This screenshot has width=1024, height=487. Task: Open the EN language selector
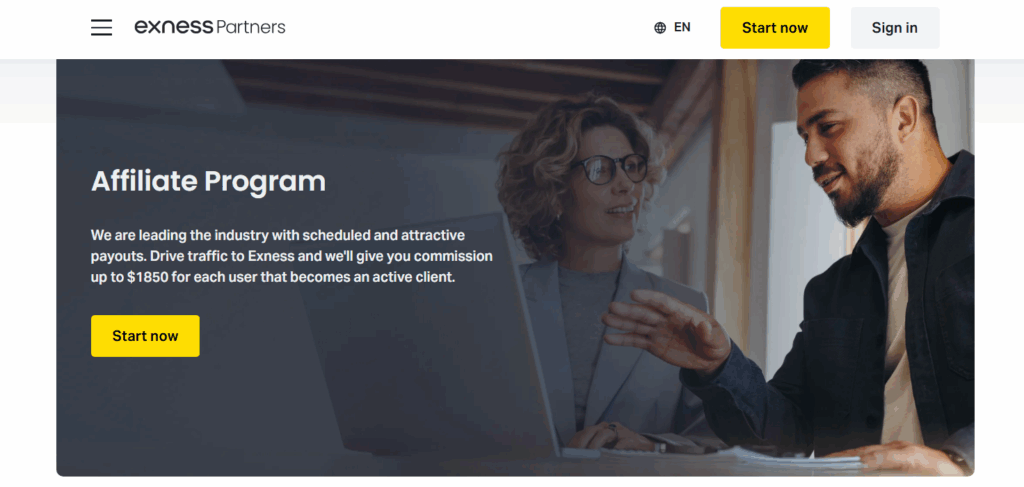point(673,27)
